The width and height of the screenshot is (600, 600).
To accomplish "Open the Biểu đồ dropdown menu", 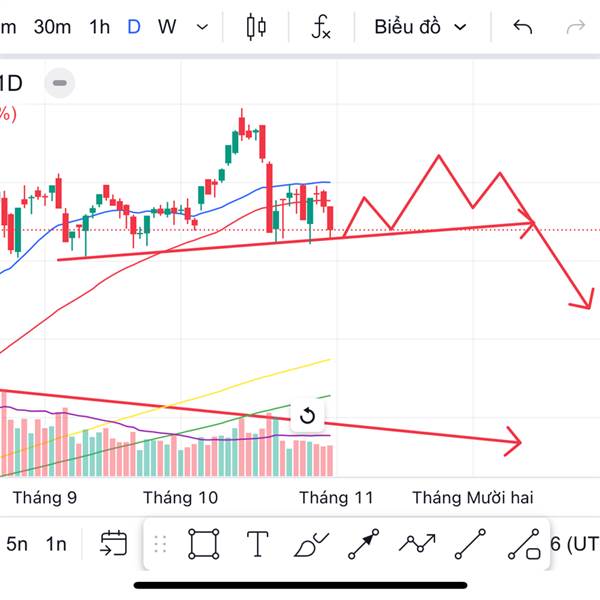I will [x=420, y=27].
